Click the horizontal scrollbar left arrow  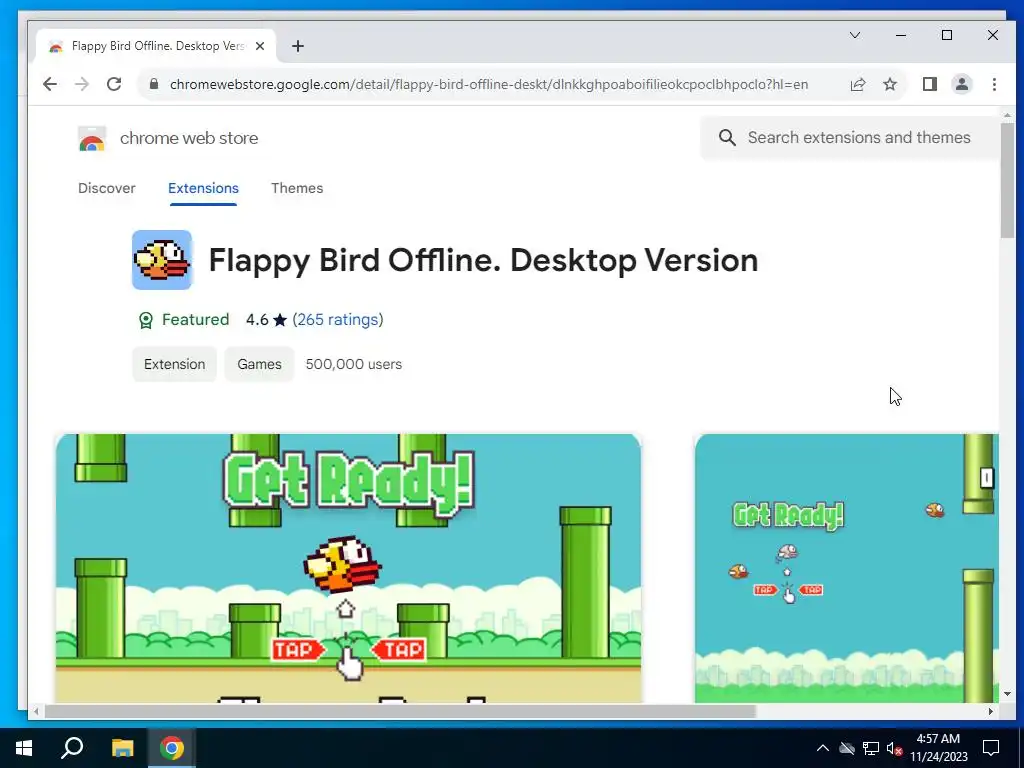click(x=37, y=711)
